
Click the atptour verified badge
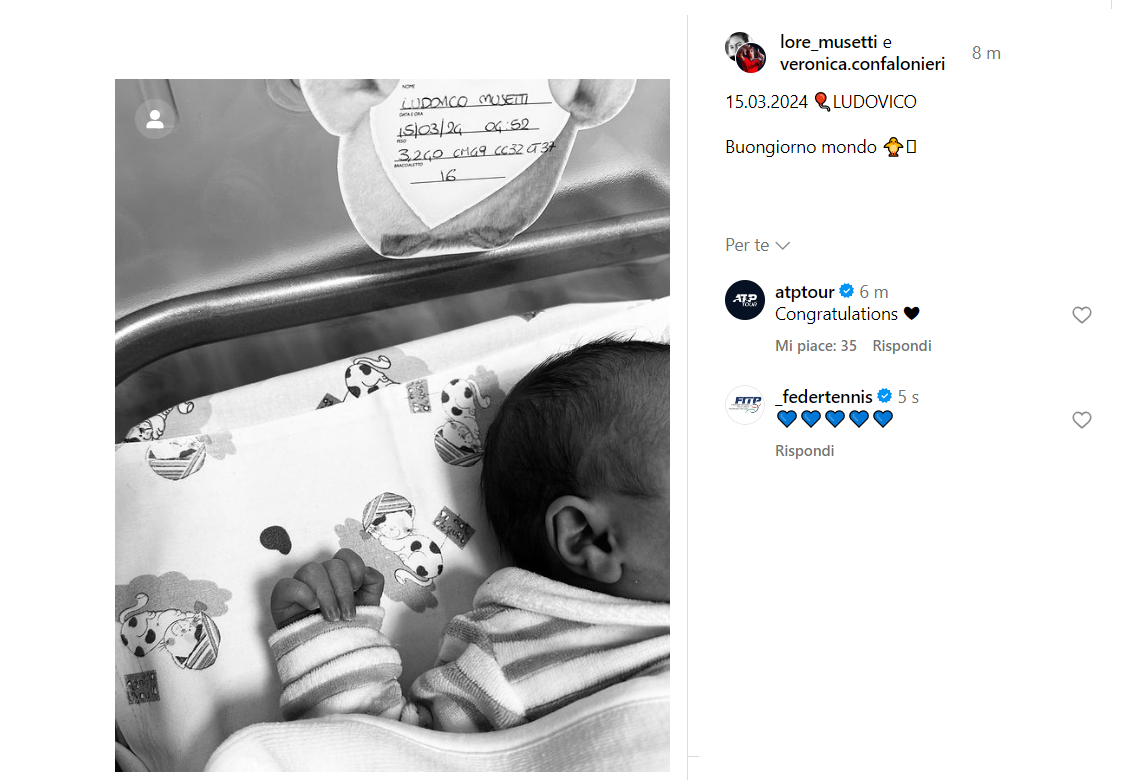coord(846,291)
